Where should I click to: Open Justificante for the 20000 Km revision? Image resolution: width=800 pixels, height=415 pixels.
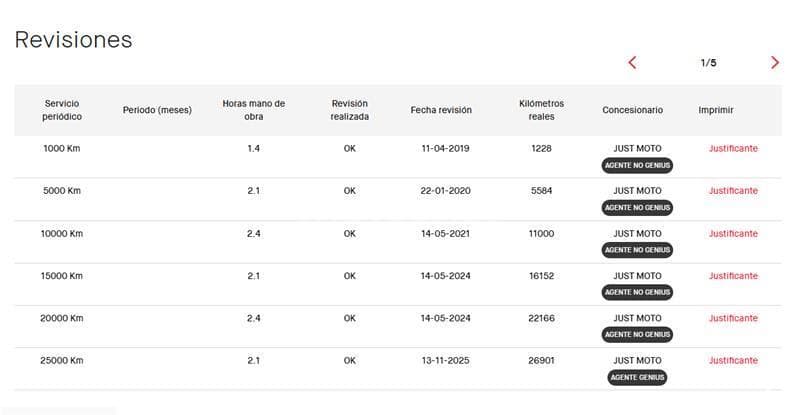click(733, 318)
